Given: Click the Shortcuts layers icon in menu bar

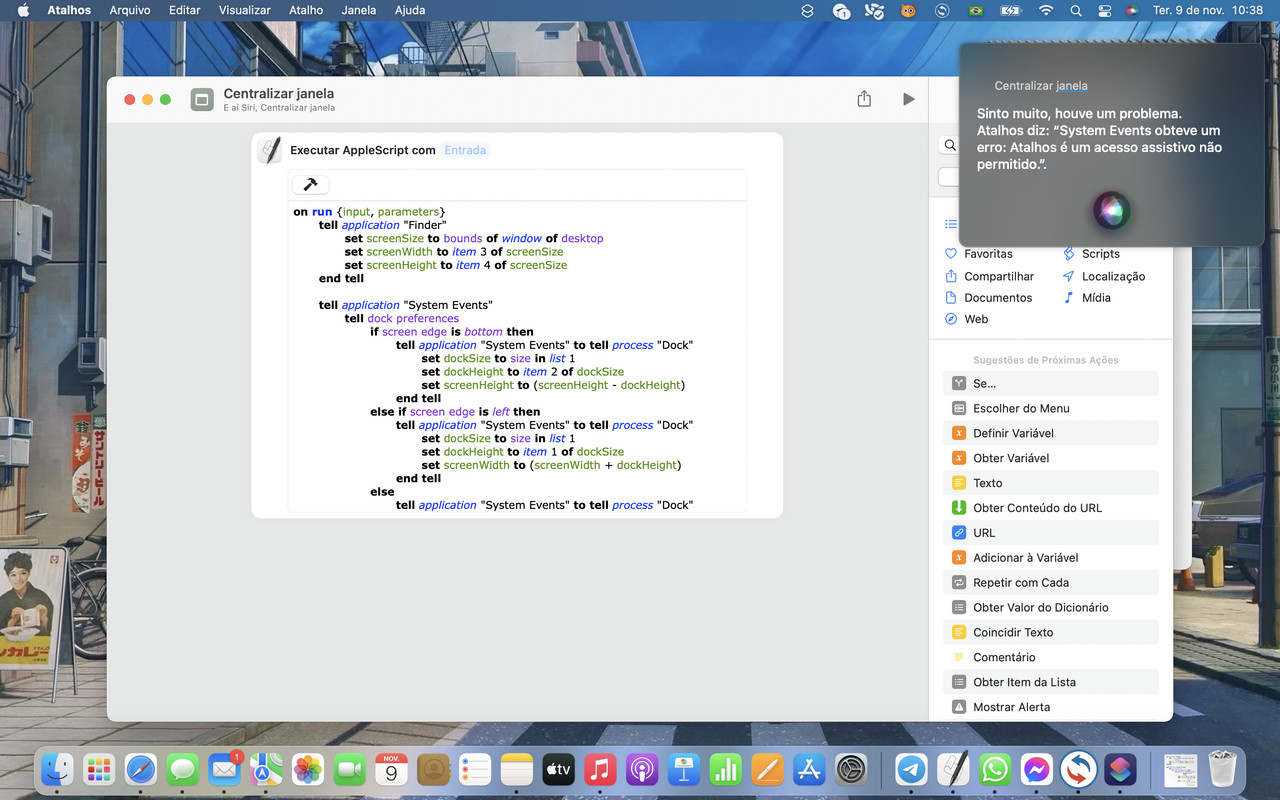Looking at the screenshot, I should (808, 11).
